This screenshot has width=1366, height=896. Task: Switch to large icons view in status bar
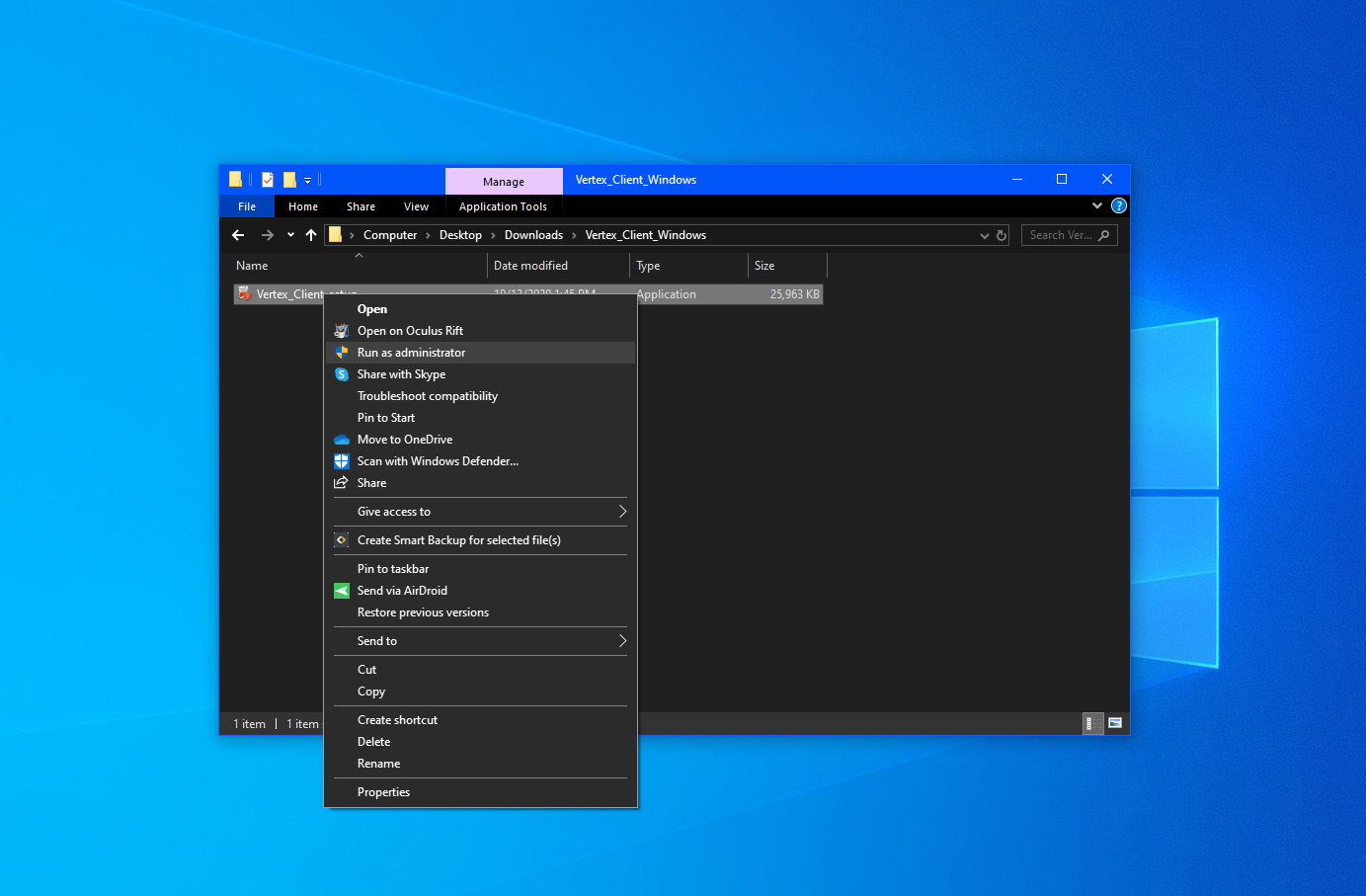(x=1115, y=723)
